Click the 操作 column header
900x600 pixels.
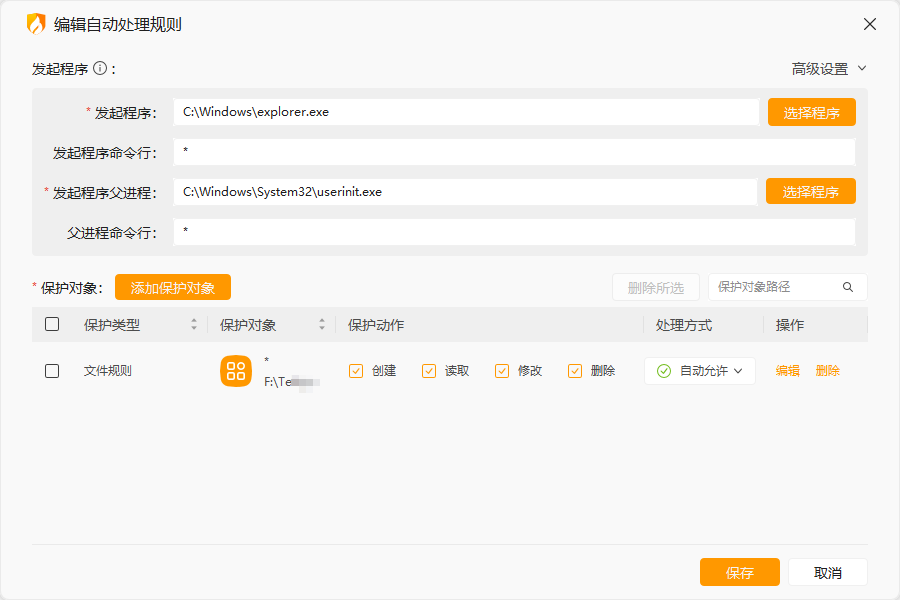click(x=790, y=325)
